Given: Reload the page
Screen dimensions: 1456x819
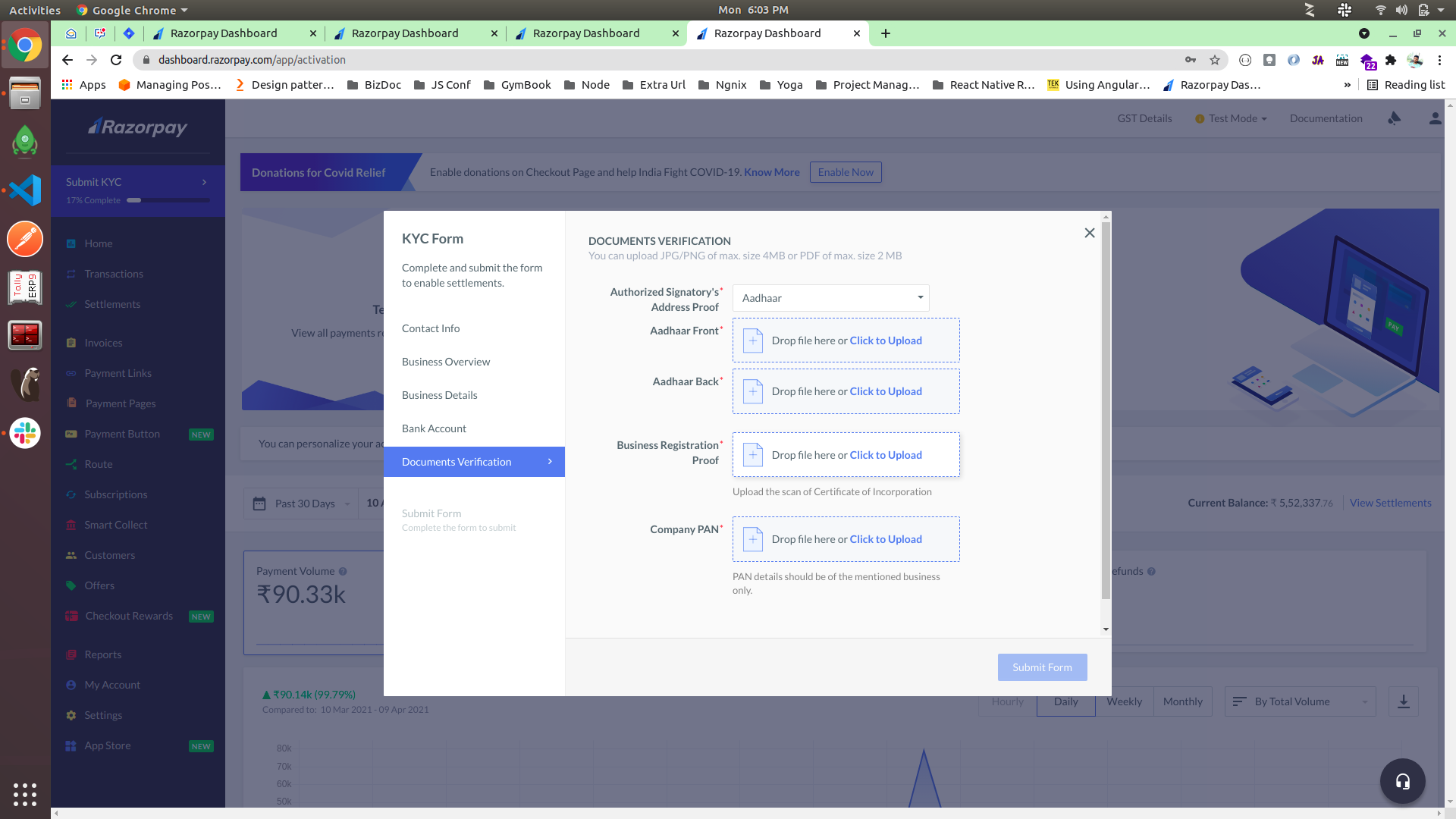Looking at the screenshot, I should click(116, 60).
